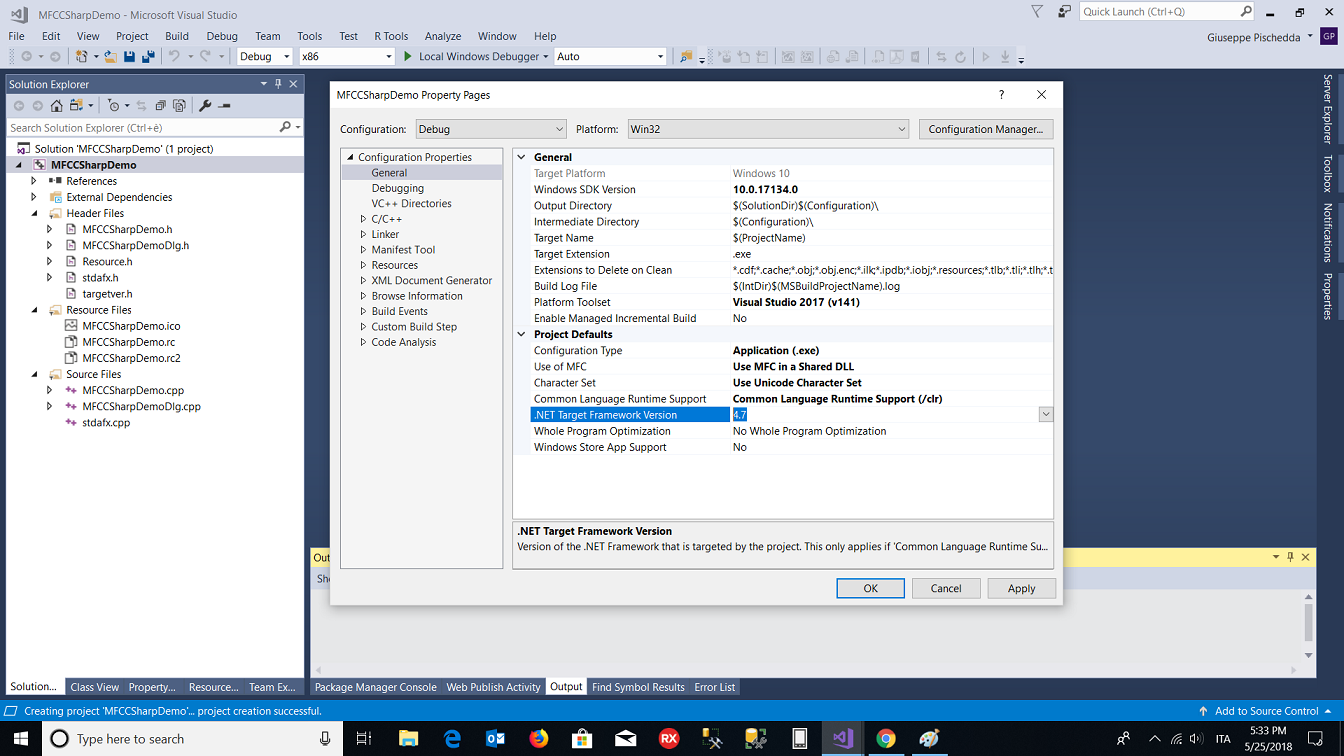Click the Windows Start button

click(20, 739)
